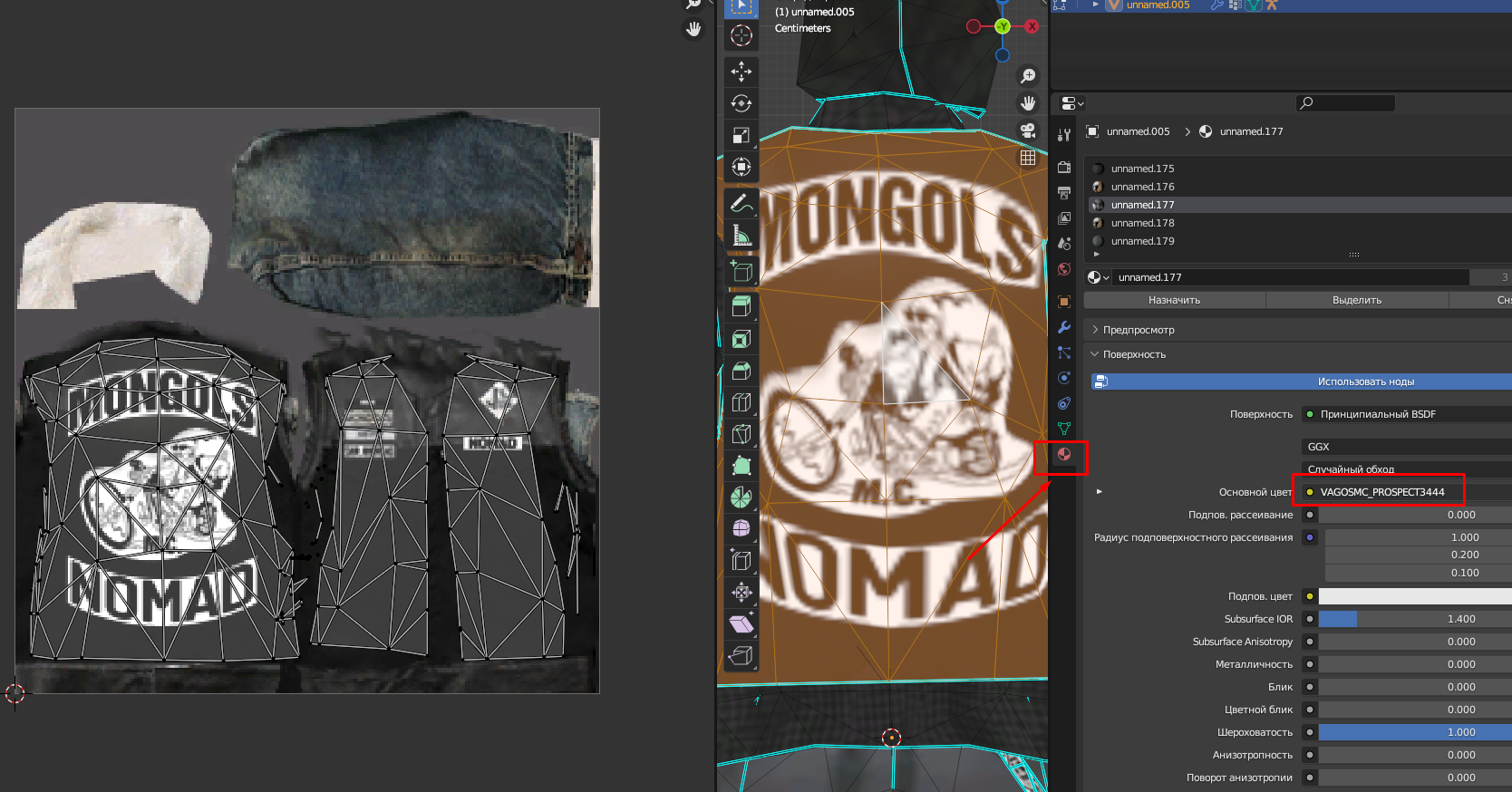This screenshot has width=1512, height=792.
Task: Choose the Extrude Region tool
Action: pyautogui.click(x=741, y=306)
